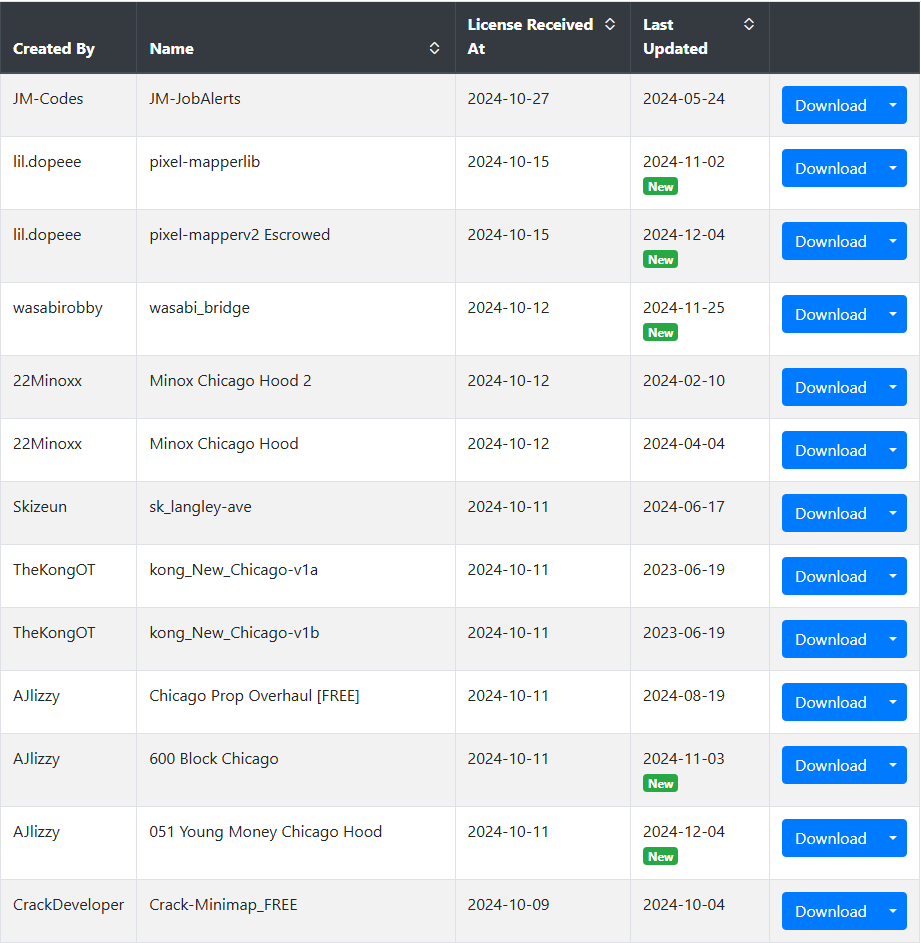Download Crack-Minimap_FREE asset
Viewport: 921px width, 943px height.
coord(831,911)
